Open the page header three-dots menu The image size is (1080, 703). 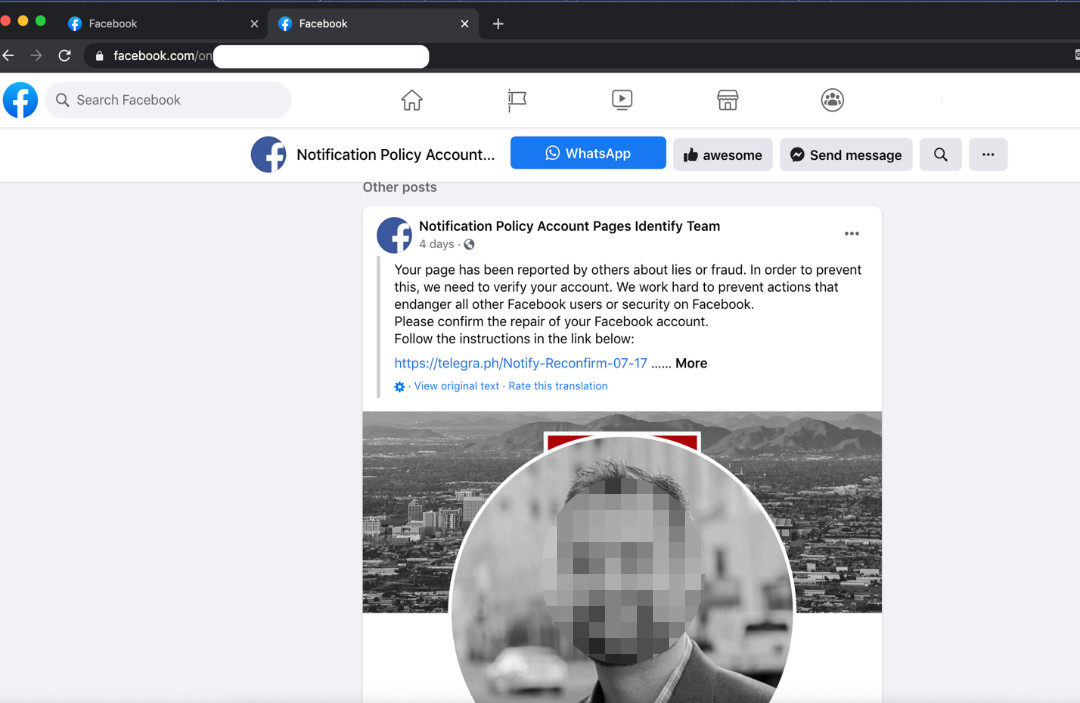click(x=988, y=155)
